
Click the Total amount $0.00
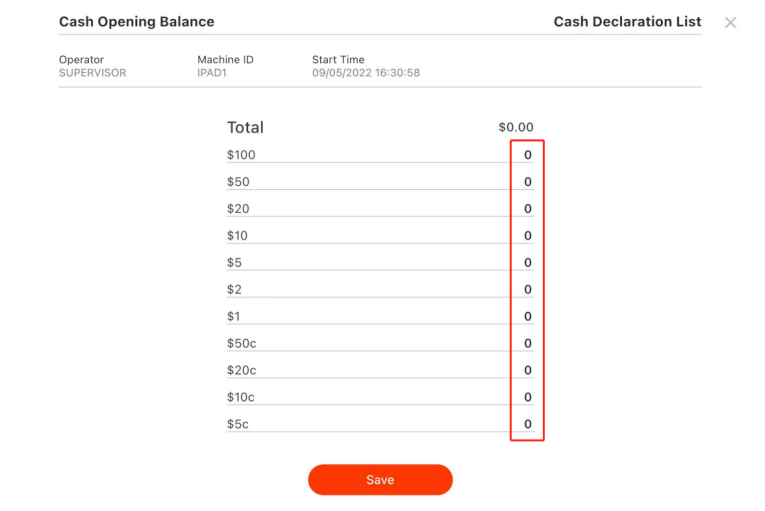[516, 128]
